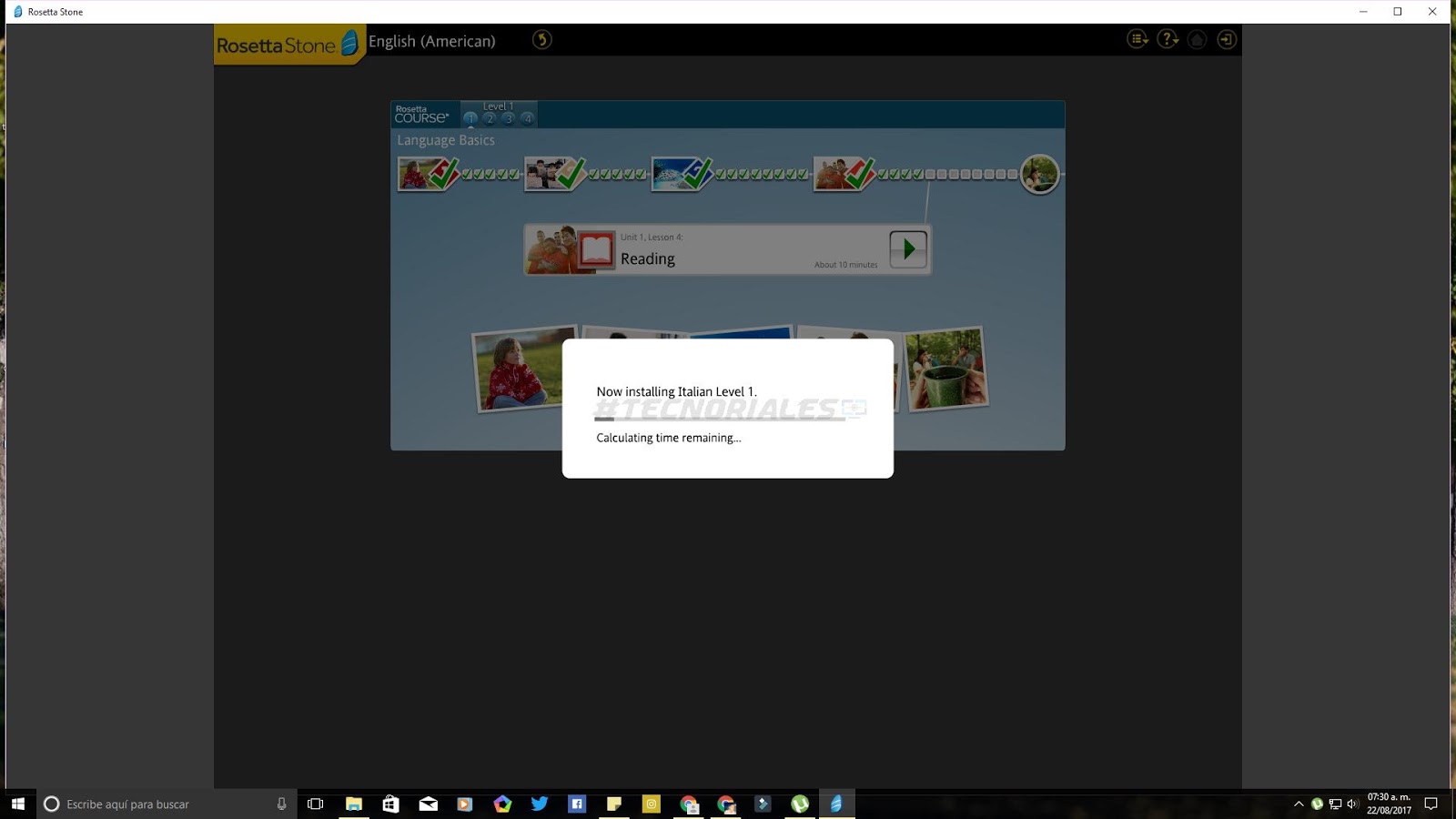Open the orange media player taskbar icon
The width and height of the screenshot is (1456, 819).
tap(465, 804)
